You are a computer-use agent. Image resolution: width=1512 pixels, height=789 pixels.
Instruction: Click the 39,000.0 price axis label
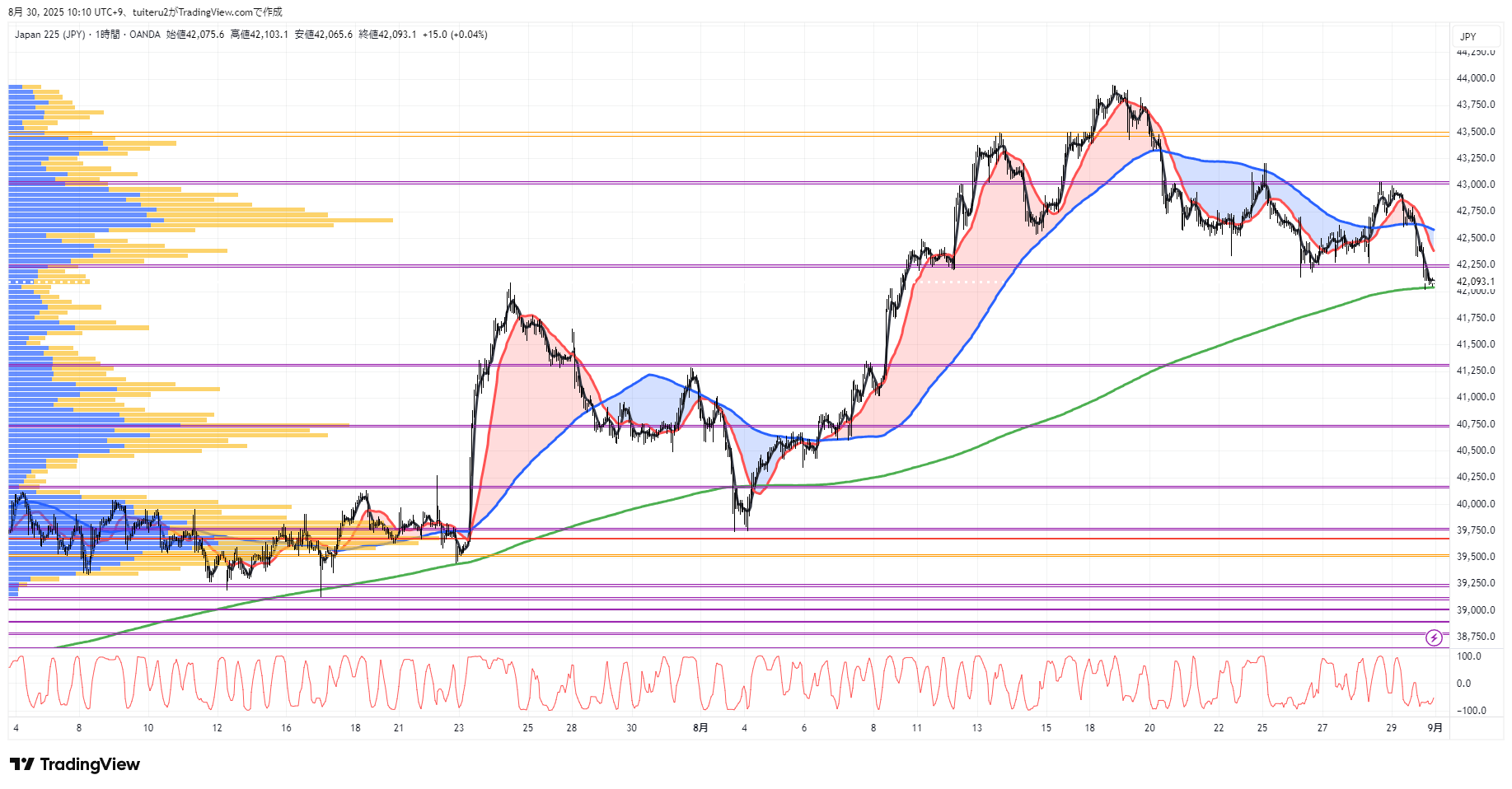click(x=1476, y=610)
